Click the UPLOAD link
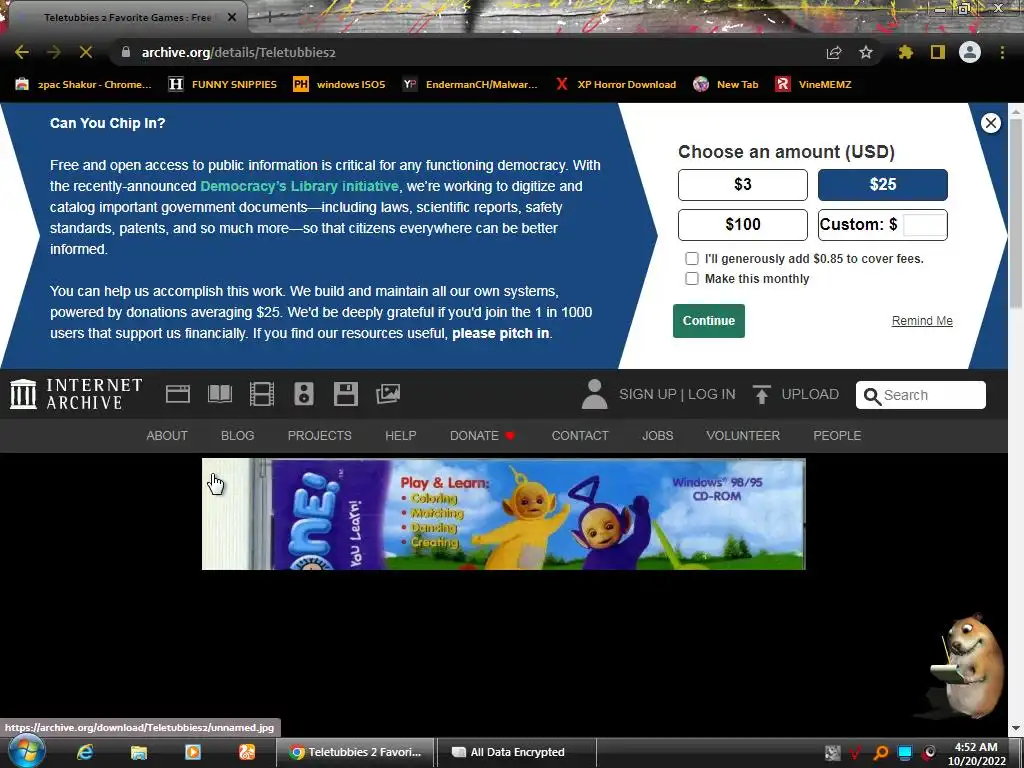 tap(796, 394)
